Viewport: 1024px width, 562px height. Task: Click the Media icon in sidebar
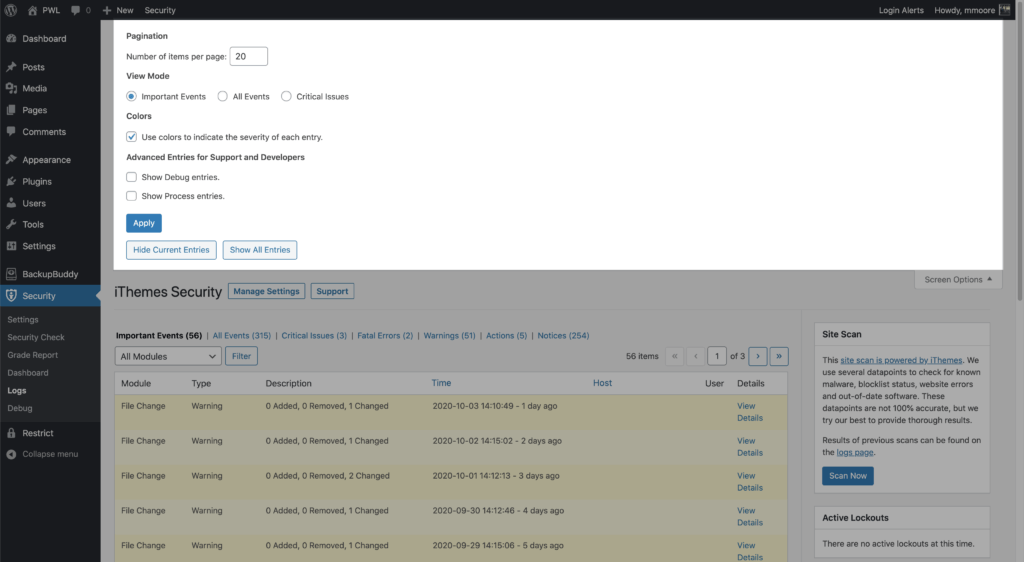click(x=11, y=88)
